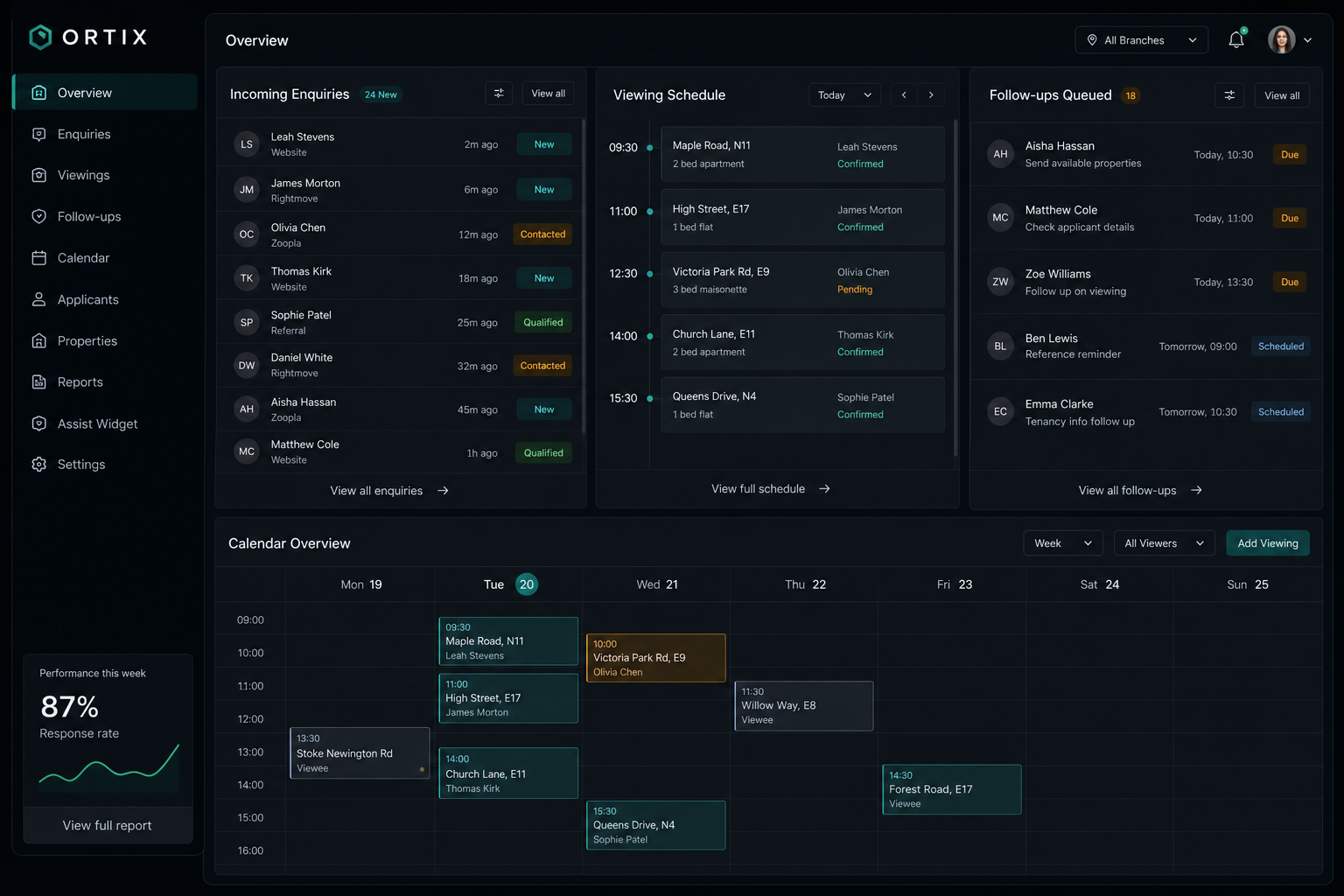The image size is (1344, 896).
Task: Click the New badge on Leah Stevens enquiry
Action: pyautogui.click(x=543, y=144)
